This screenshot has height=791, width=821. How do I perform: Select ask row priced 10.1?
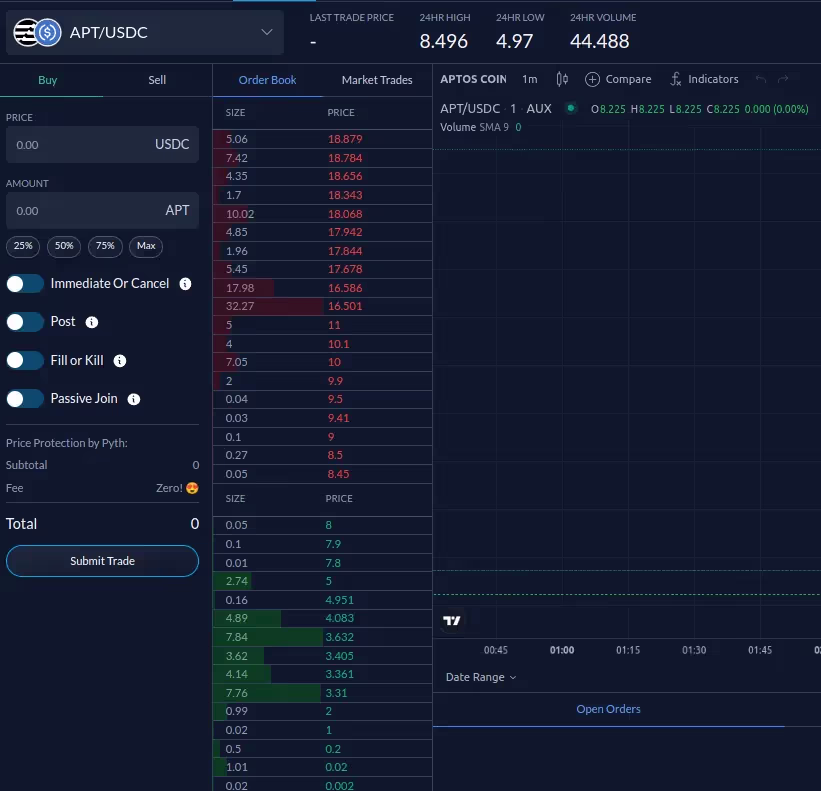323,344
